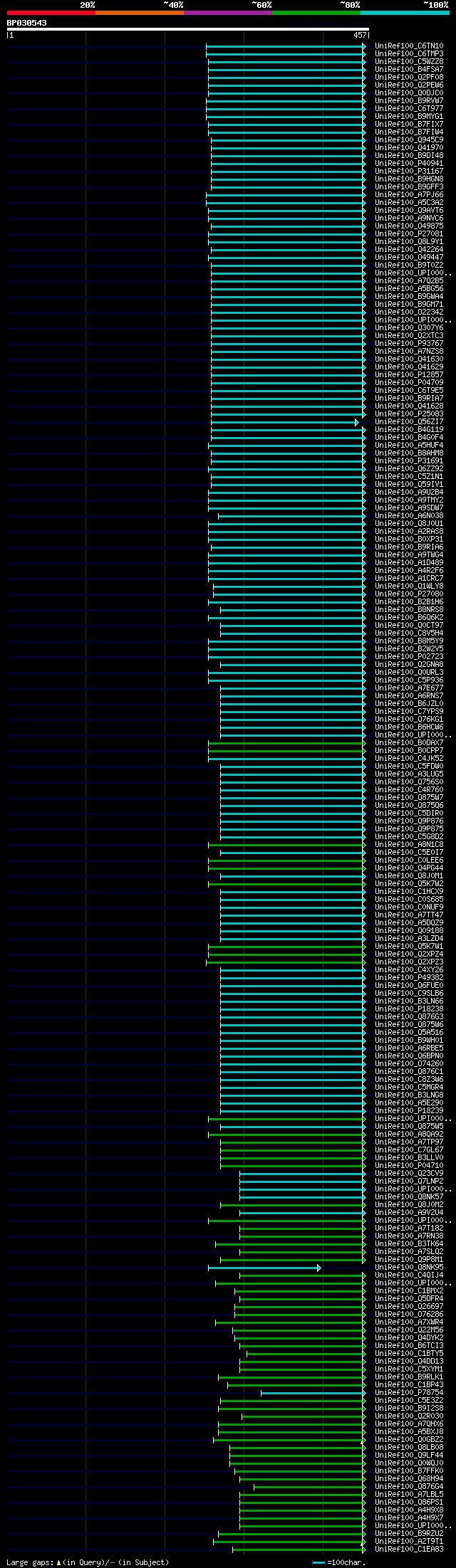Select the hit UniRef100_B0CPP7
Image resolution: width=456 pixels, height=1568 pixels.
409,750
